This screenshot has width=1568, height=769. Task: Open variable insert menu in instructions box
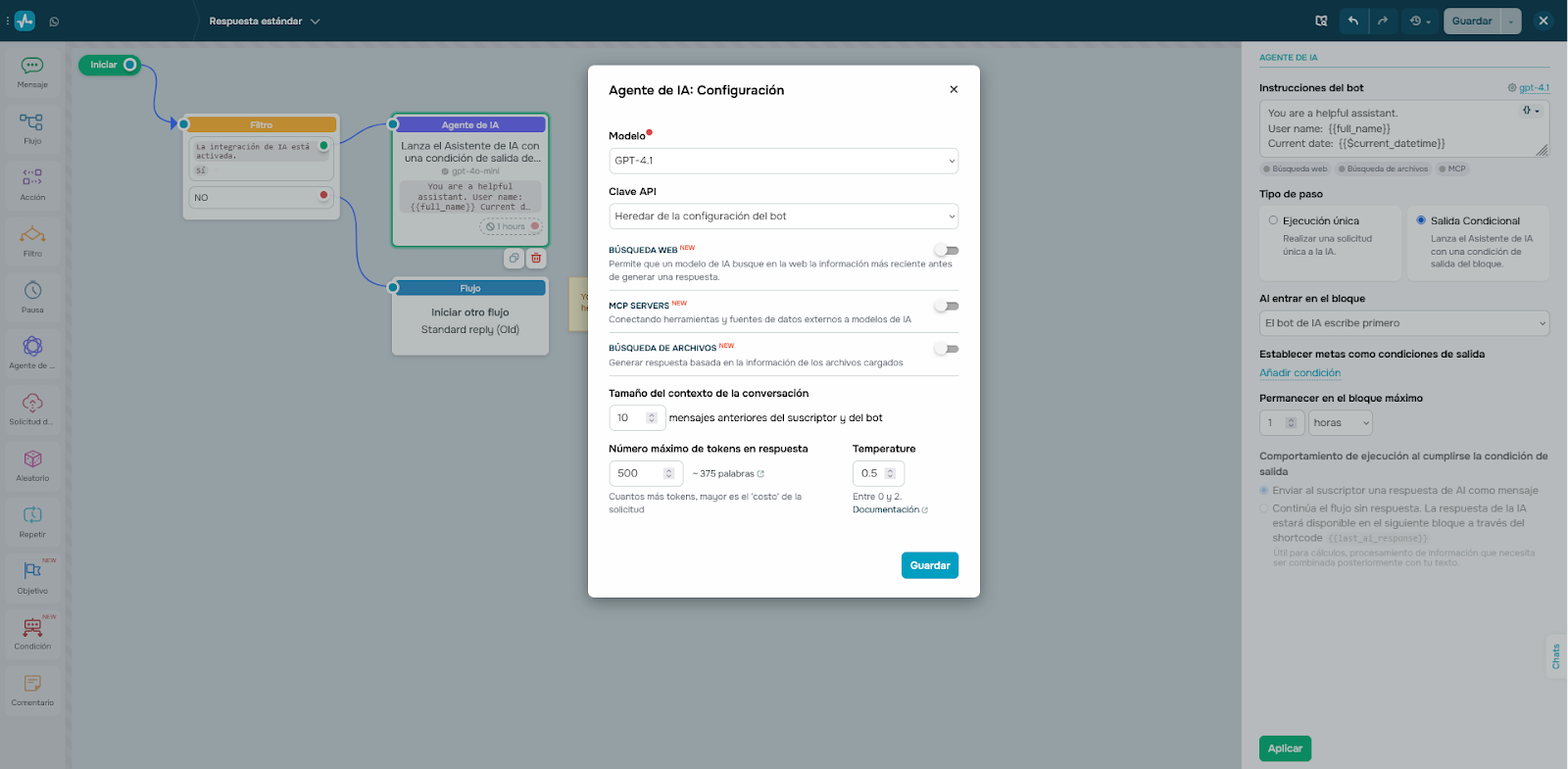1531,111
